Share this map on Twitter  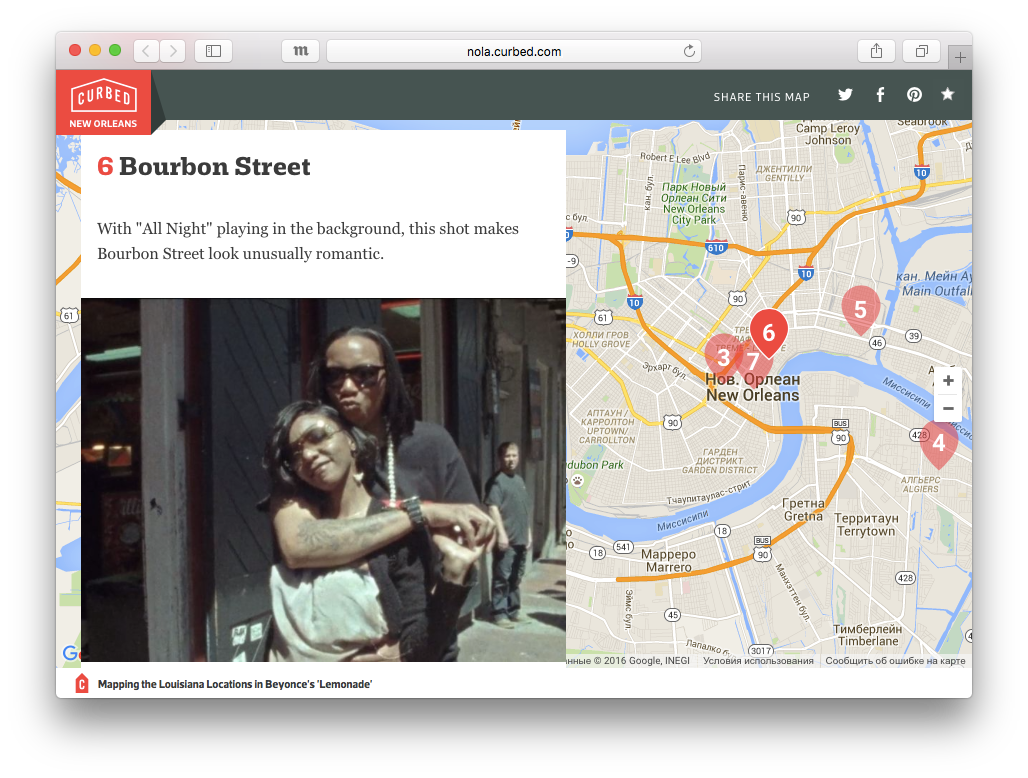pos(845,95)
